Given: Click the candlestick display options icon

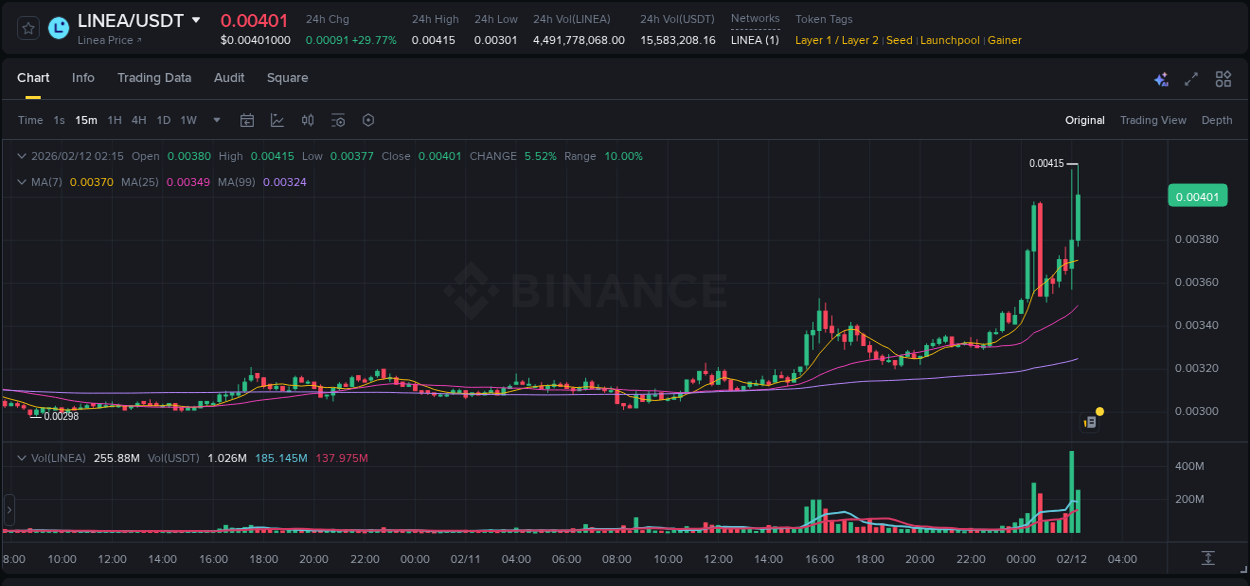Looking at the screenshot, I should pos(307,119).
